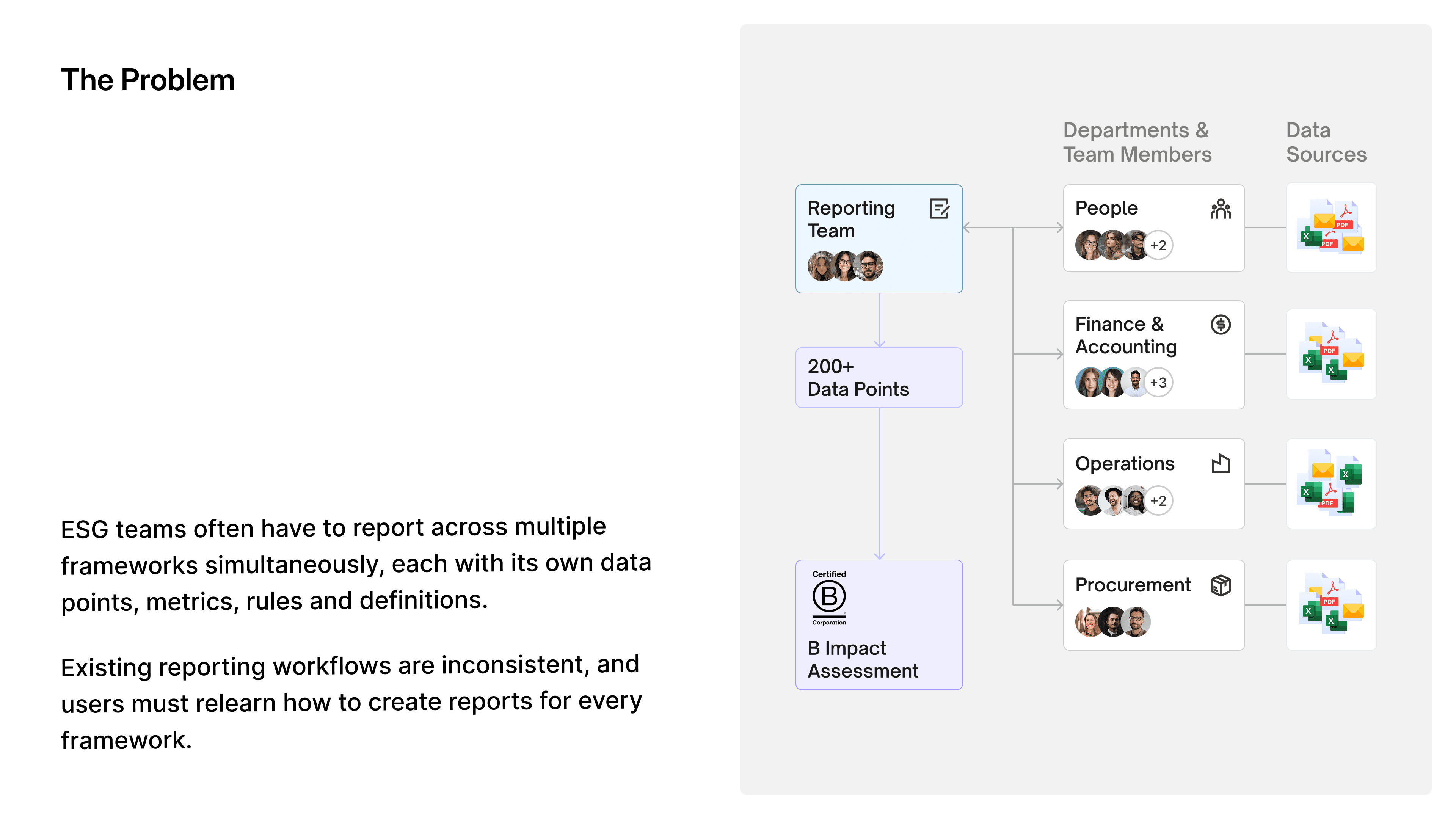Viewport: 1456px width, 819px height.
Task: Click the People department group icon
Action: (1220, 209)
